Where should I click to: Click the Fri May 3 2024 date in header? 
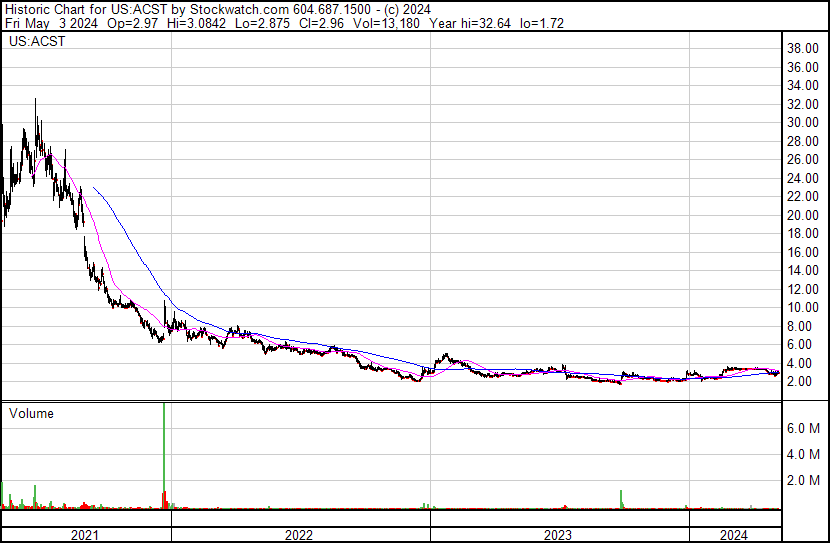[51, 23]
